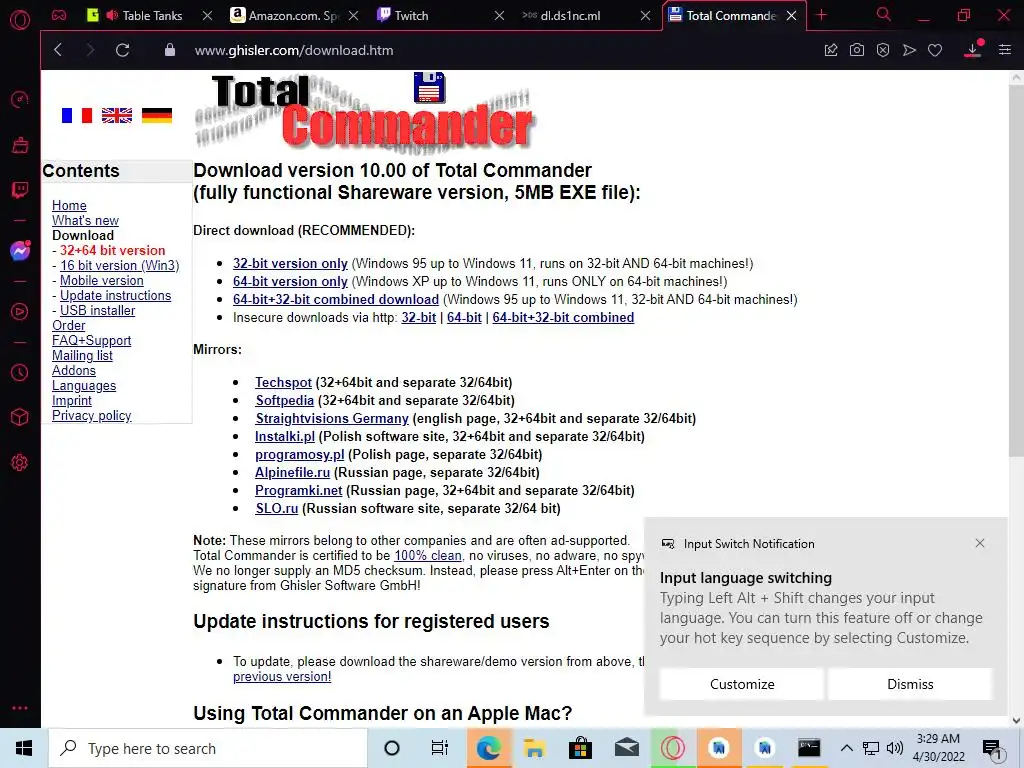Close the Table Tanks tab
The image size is (1024, 768).
[207, 15]
